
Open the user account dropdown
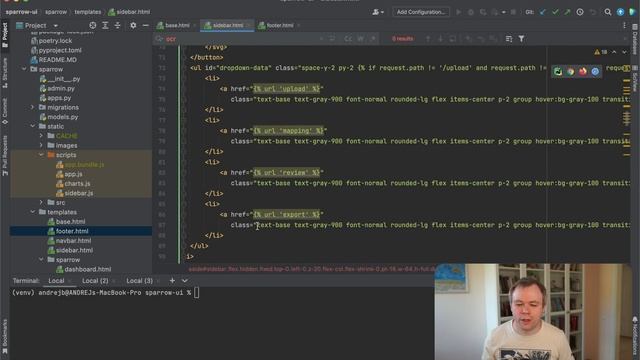tap(378, 12)
